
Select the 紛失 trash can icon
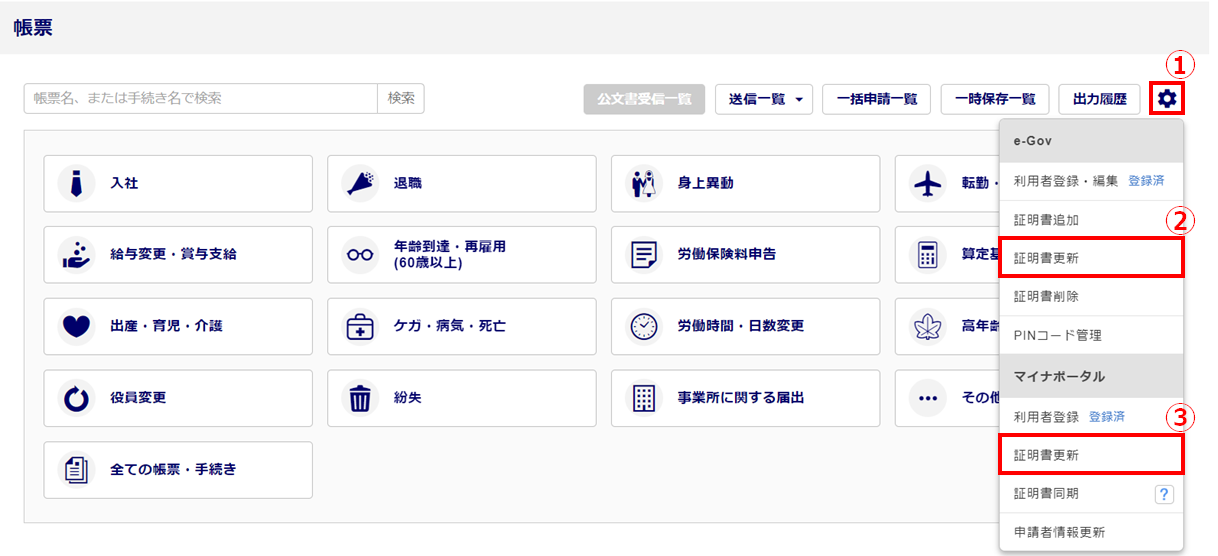click(x=360, y=398)
